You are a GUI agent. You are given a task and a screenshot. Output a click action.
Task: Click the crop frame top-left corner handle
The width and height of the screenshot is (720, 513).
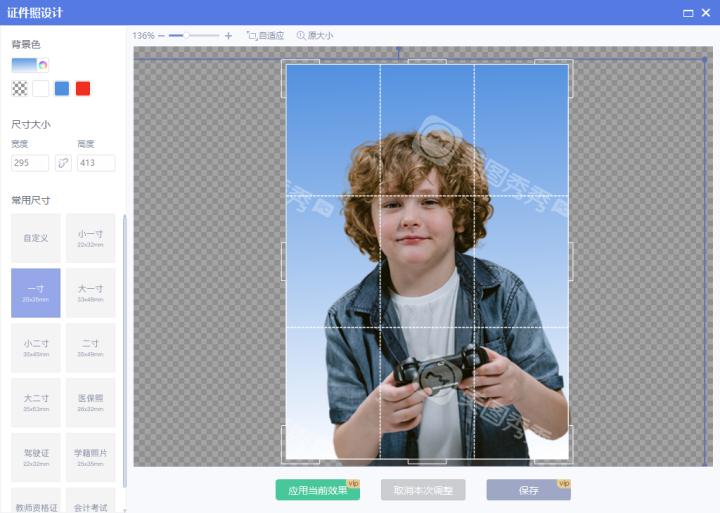(x=284, y=62)
